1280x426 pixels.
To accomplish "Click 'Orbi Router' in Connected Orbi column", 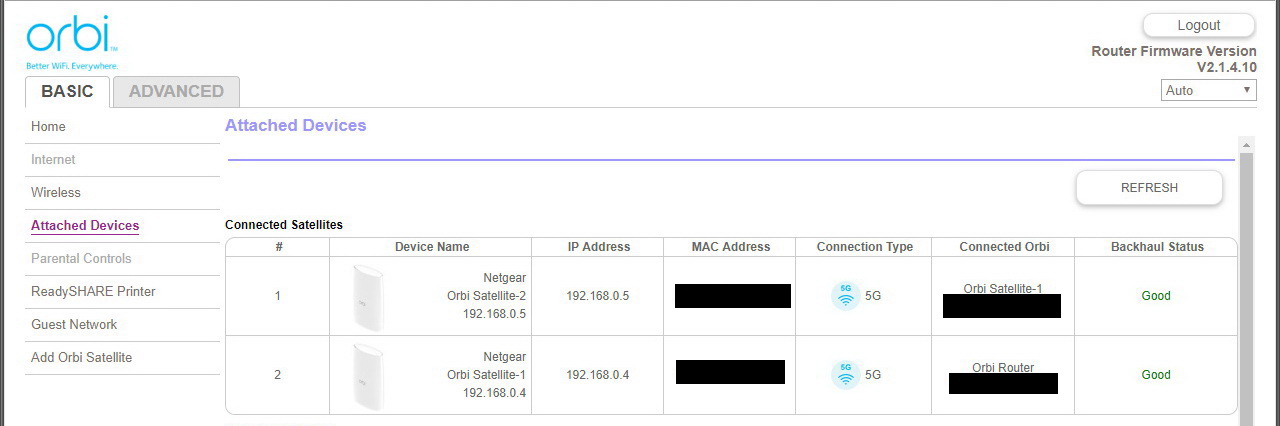I will pos(1003,367).
